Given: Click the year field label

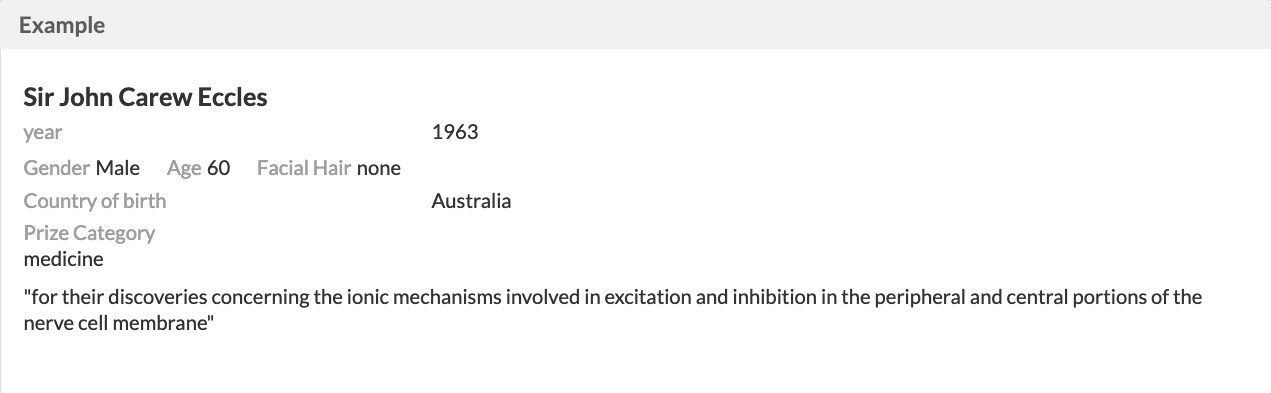Looking at the screenshot, I should pyautogui.click(x=43, y=132).
